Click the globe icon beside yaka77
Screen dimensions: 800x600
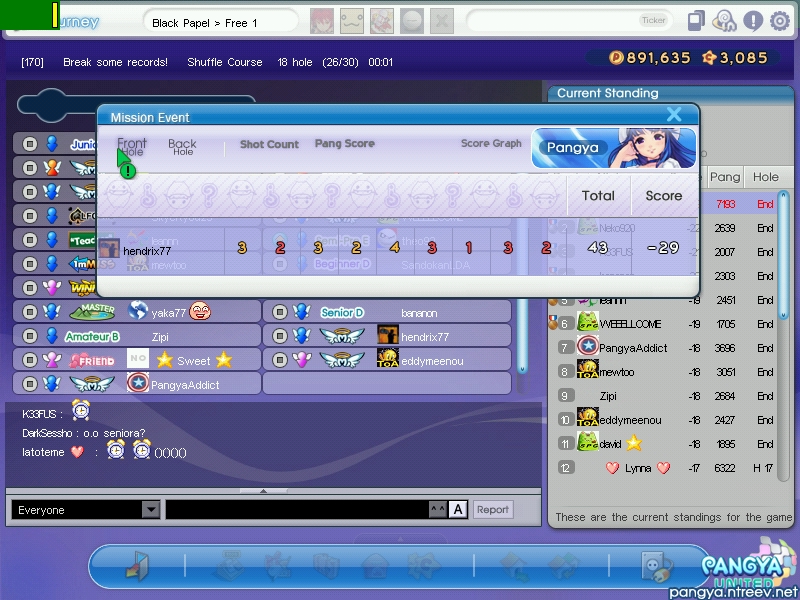point(138,310)
